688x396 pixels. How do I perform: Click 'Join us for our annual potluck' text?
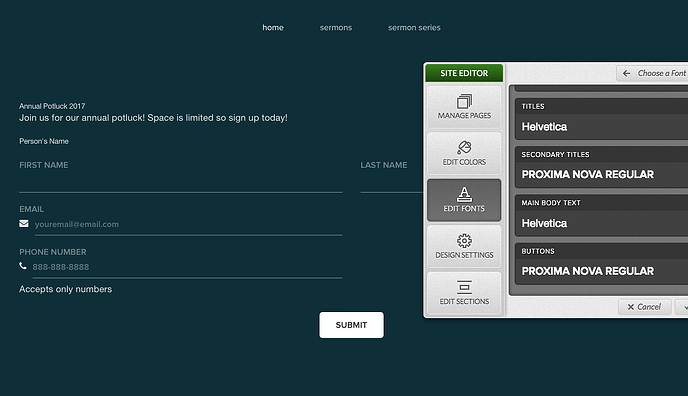coord(153,118)
